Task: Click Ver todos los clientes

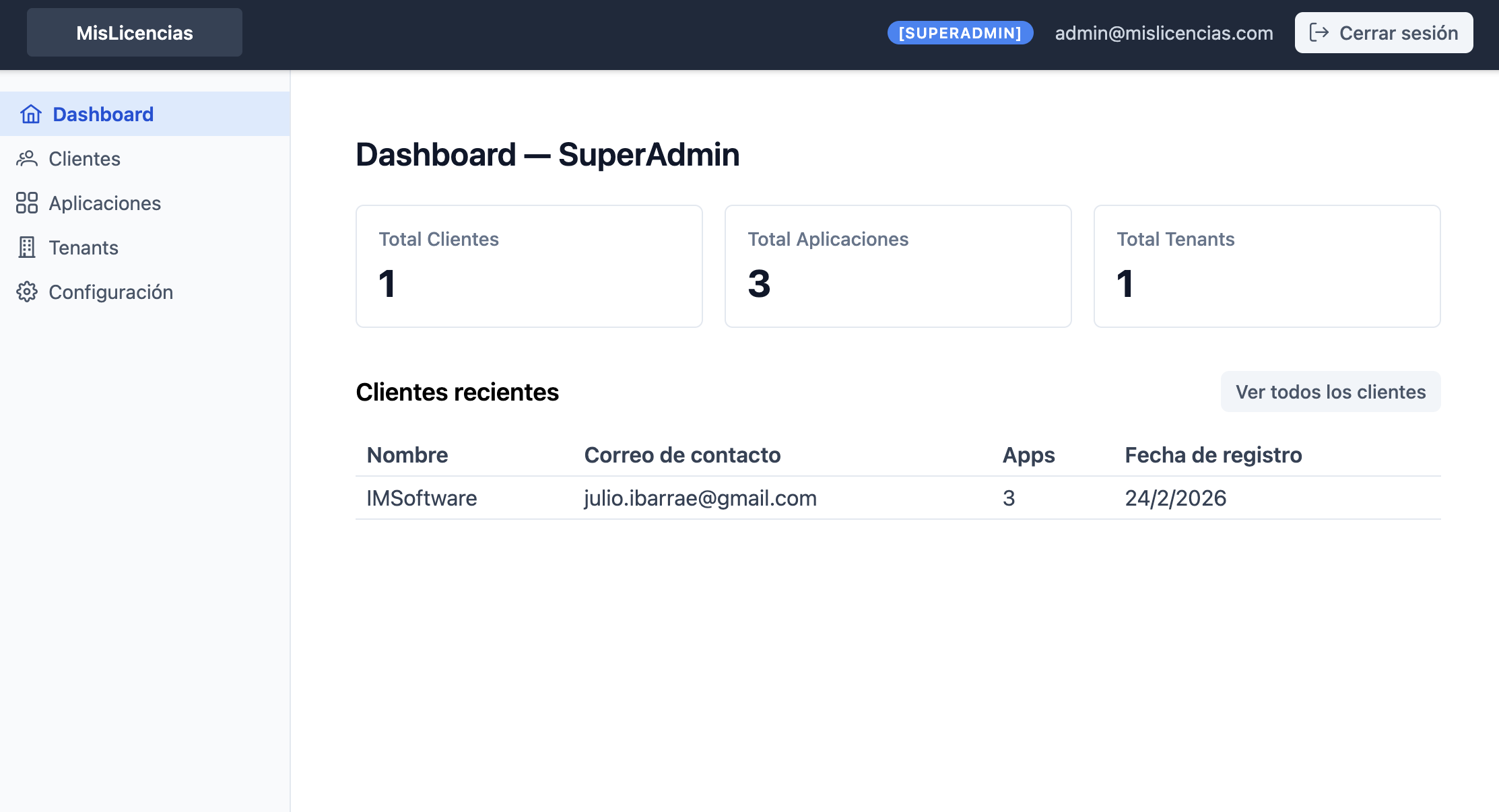Action: (x=1330, y=391)
